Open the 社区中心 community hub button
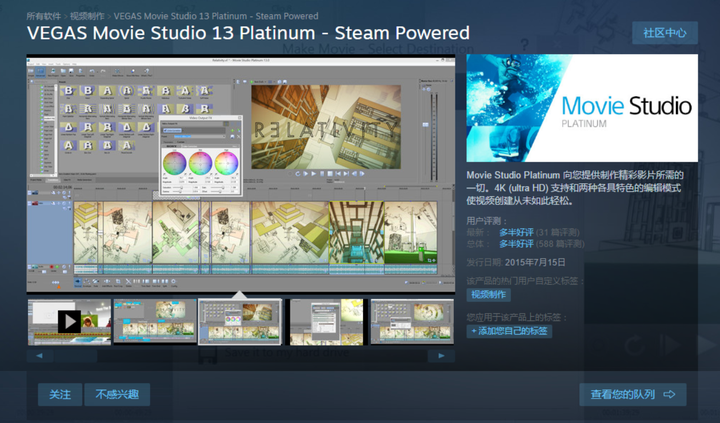720x423 pixels. tap(665, 33)
